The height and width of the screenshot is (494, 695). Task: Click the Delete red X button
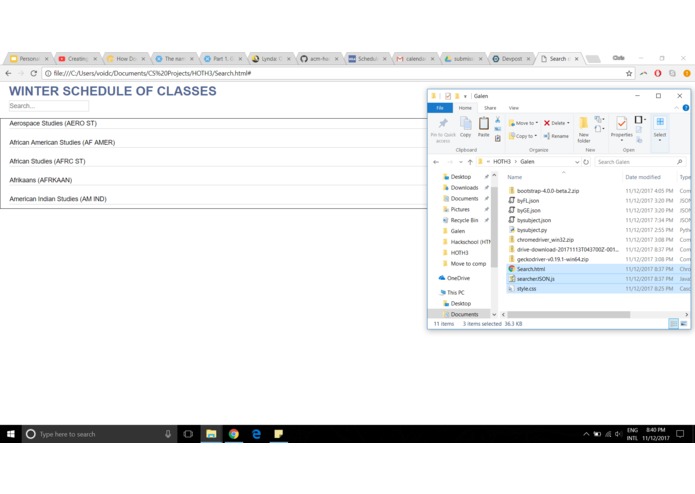(x=556, y=123)
